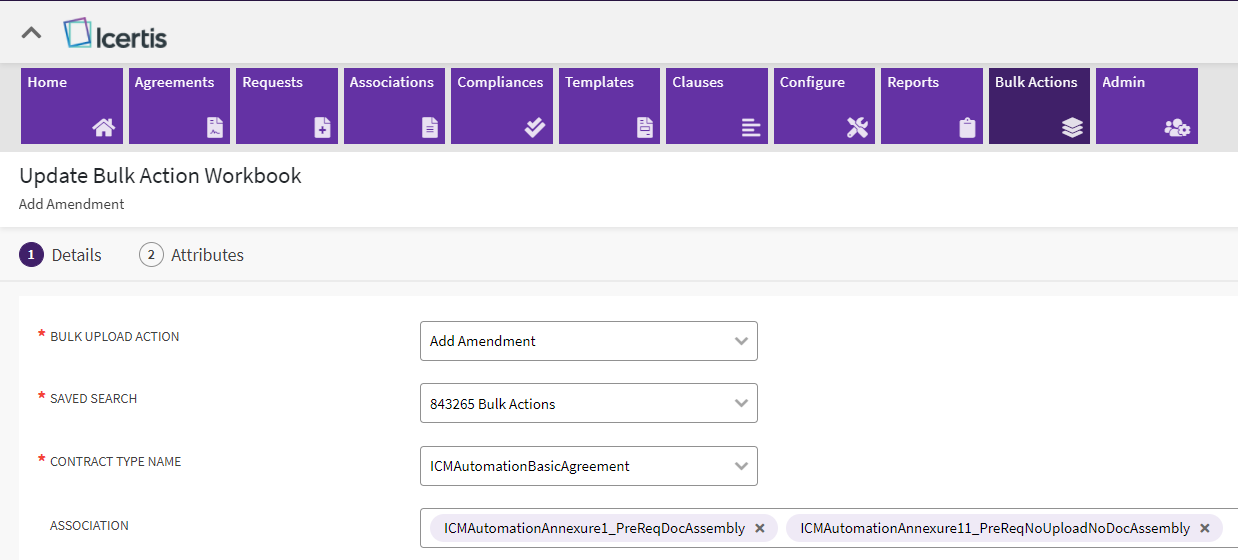This screenshot has height=560, width=1238.
Task: Click the Compliances double-check icon
Action: tap(535, 127)
